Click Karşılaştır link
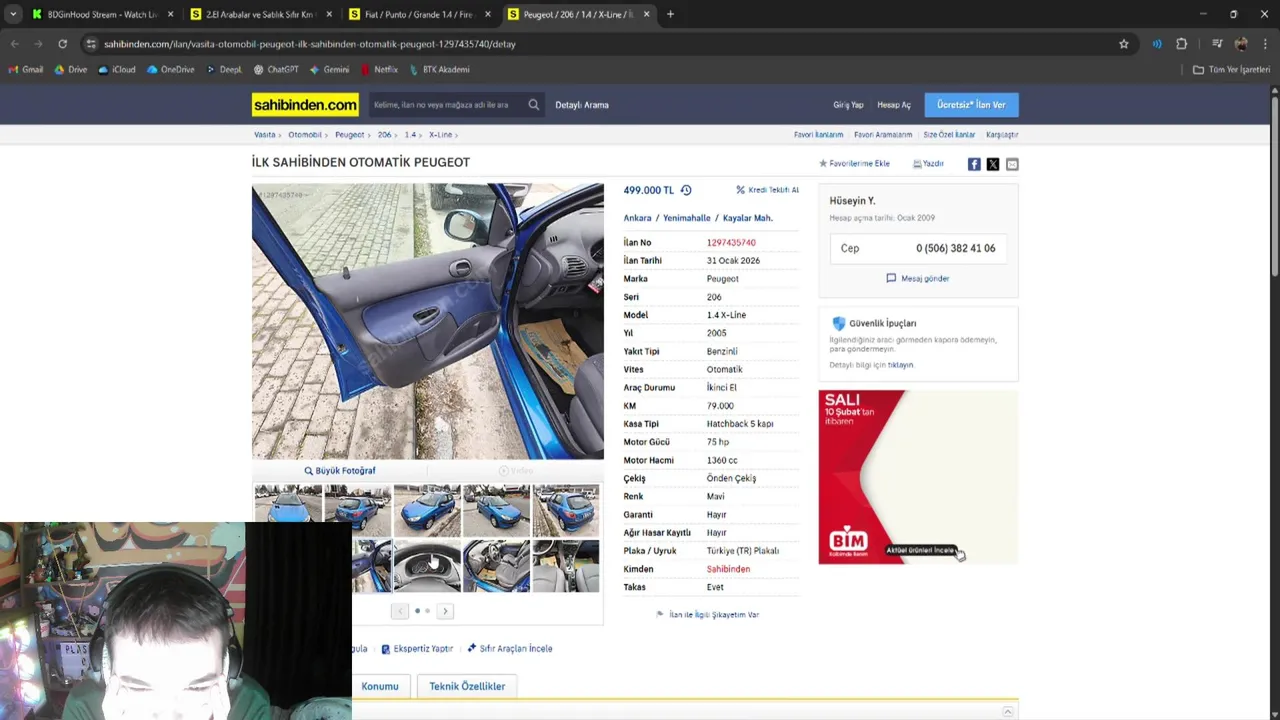Screen dimensions: 1280x720 [x=1002, y=135]
